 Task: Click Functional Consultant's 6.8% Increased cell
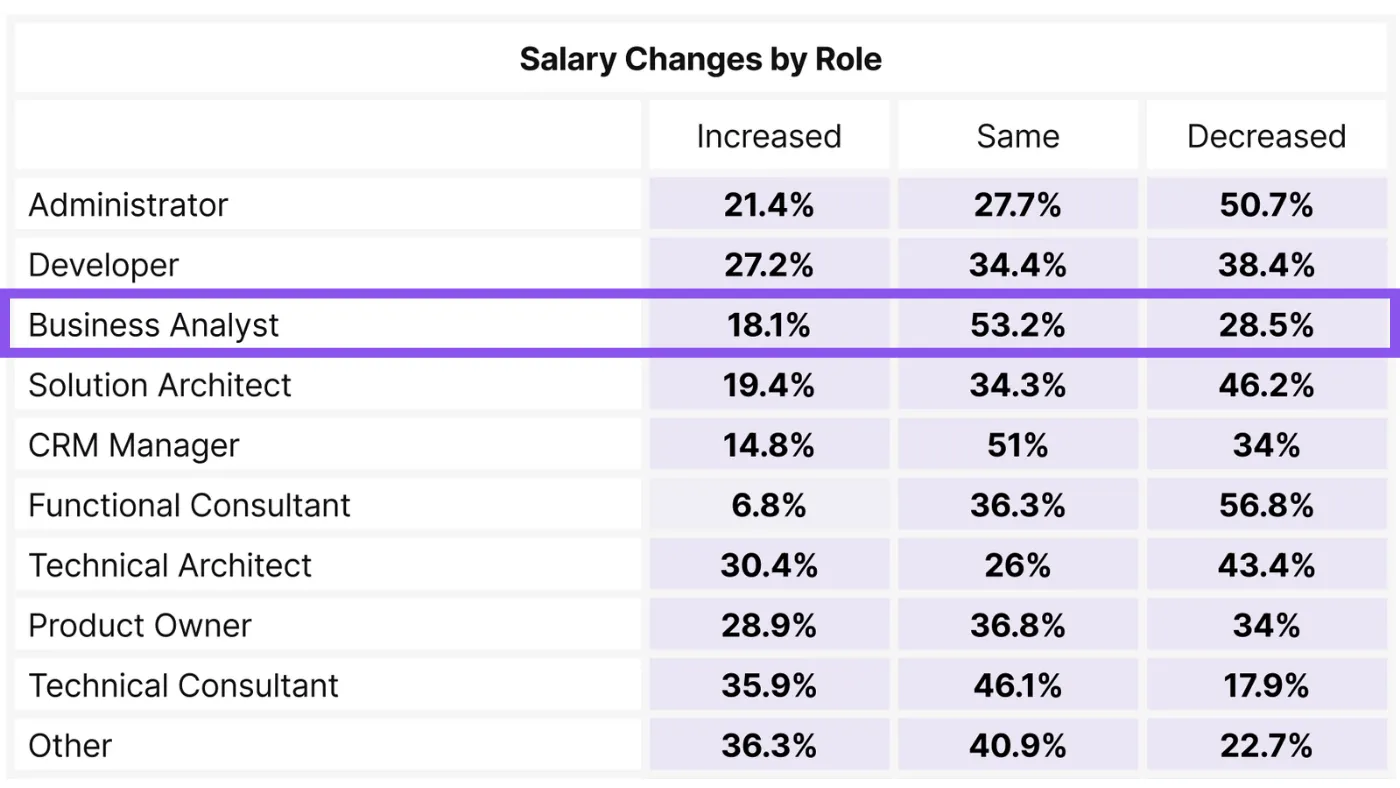pos(768,505)
